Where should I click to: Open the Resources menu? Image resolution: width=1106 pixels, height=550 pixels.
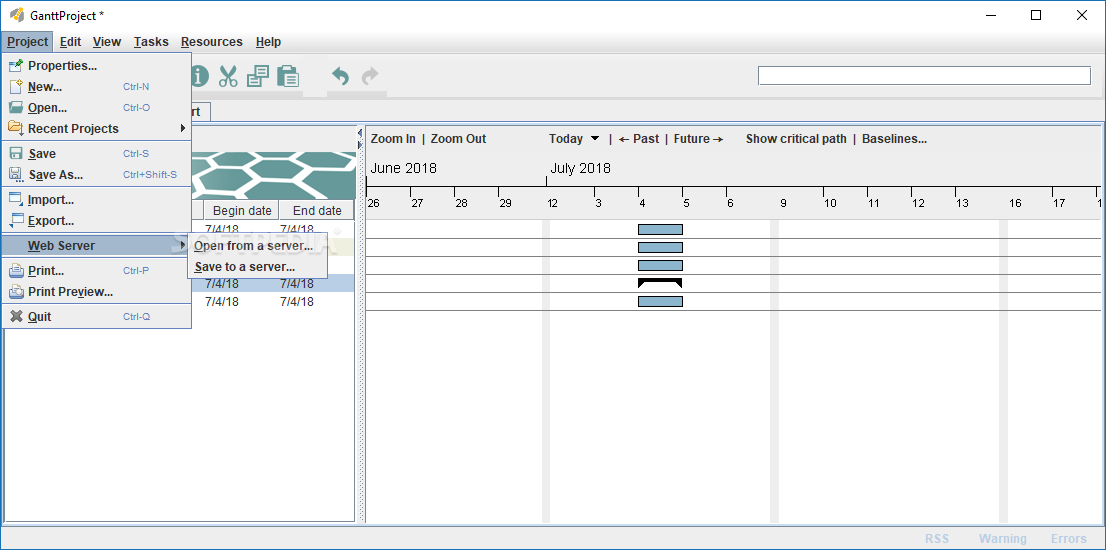tap(212, 42)
